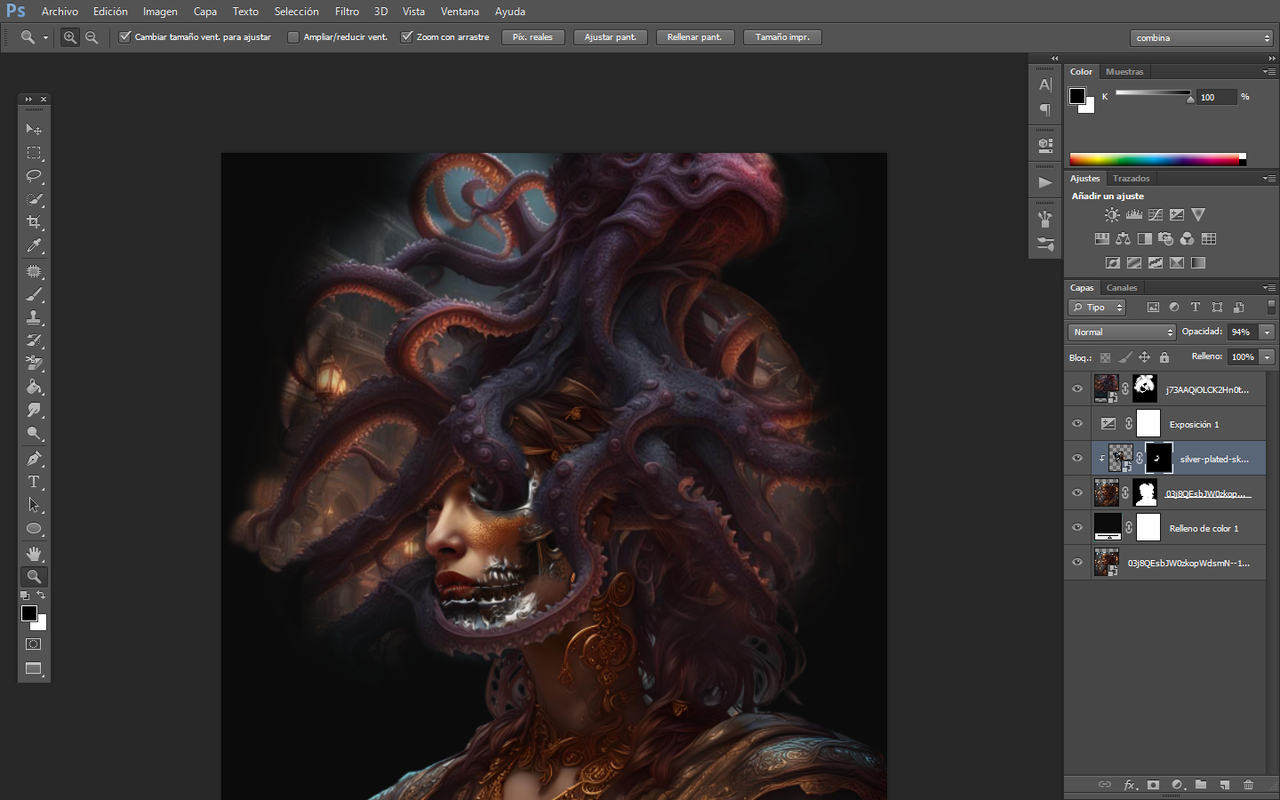Select the Move tool
This screenshot has height=800, width=1280.
coord(34,129)
